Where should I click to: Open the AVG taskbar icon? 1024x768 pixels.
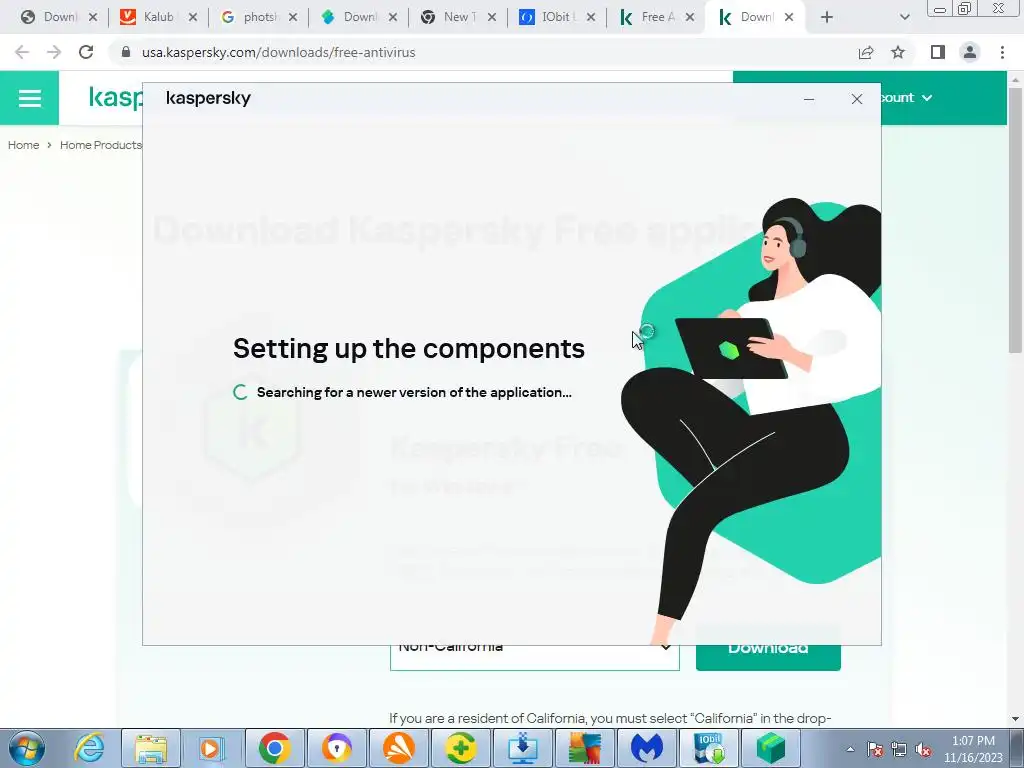584,748
